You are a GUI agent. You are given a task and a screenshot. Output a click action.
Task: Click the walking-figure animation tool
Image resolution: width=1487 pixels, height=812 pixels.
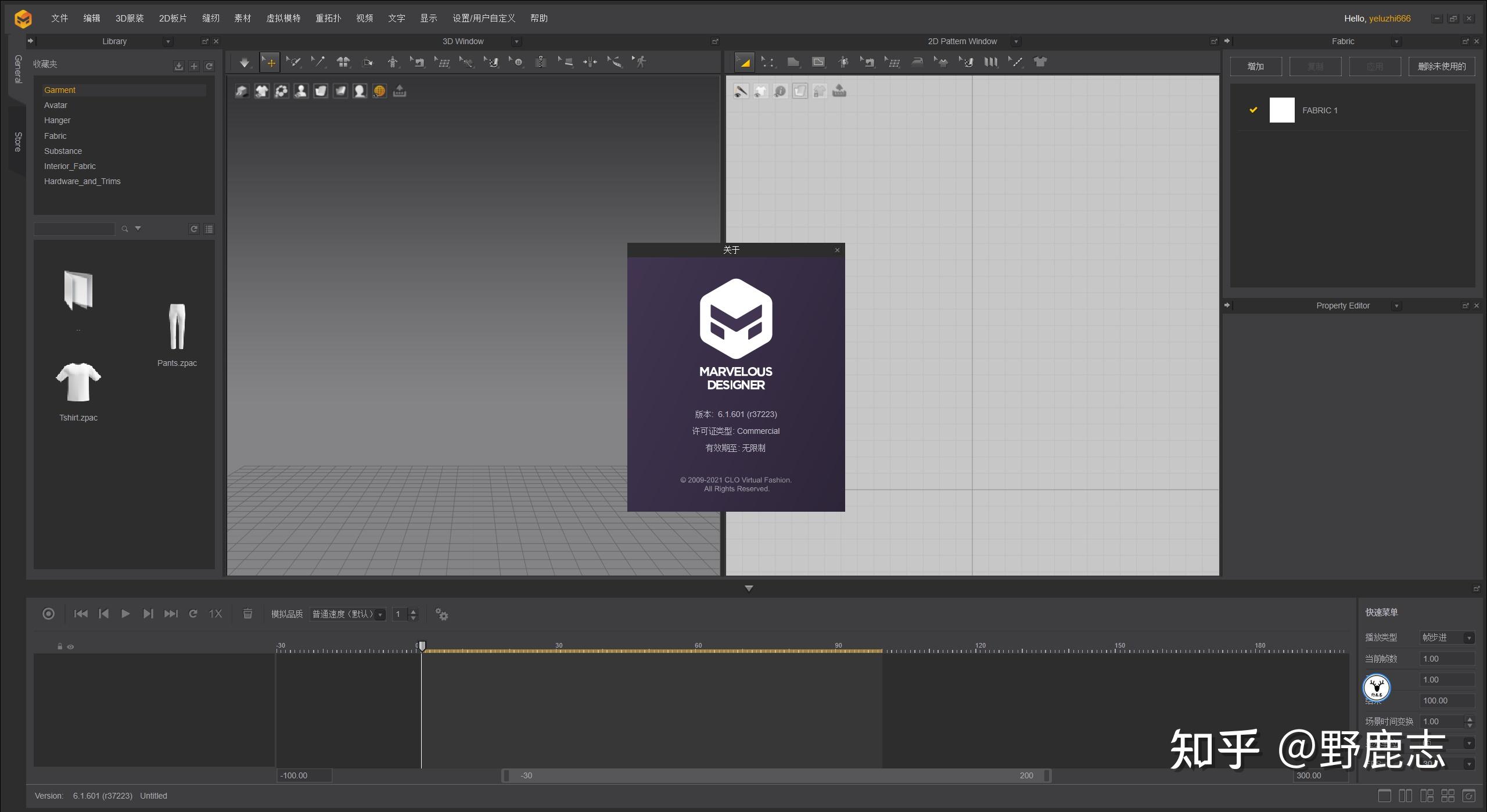pos(640,62)
